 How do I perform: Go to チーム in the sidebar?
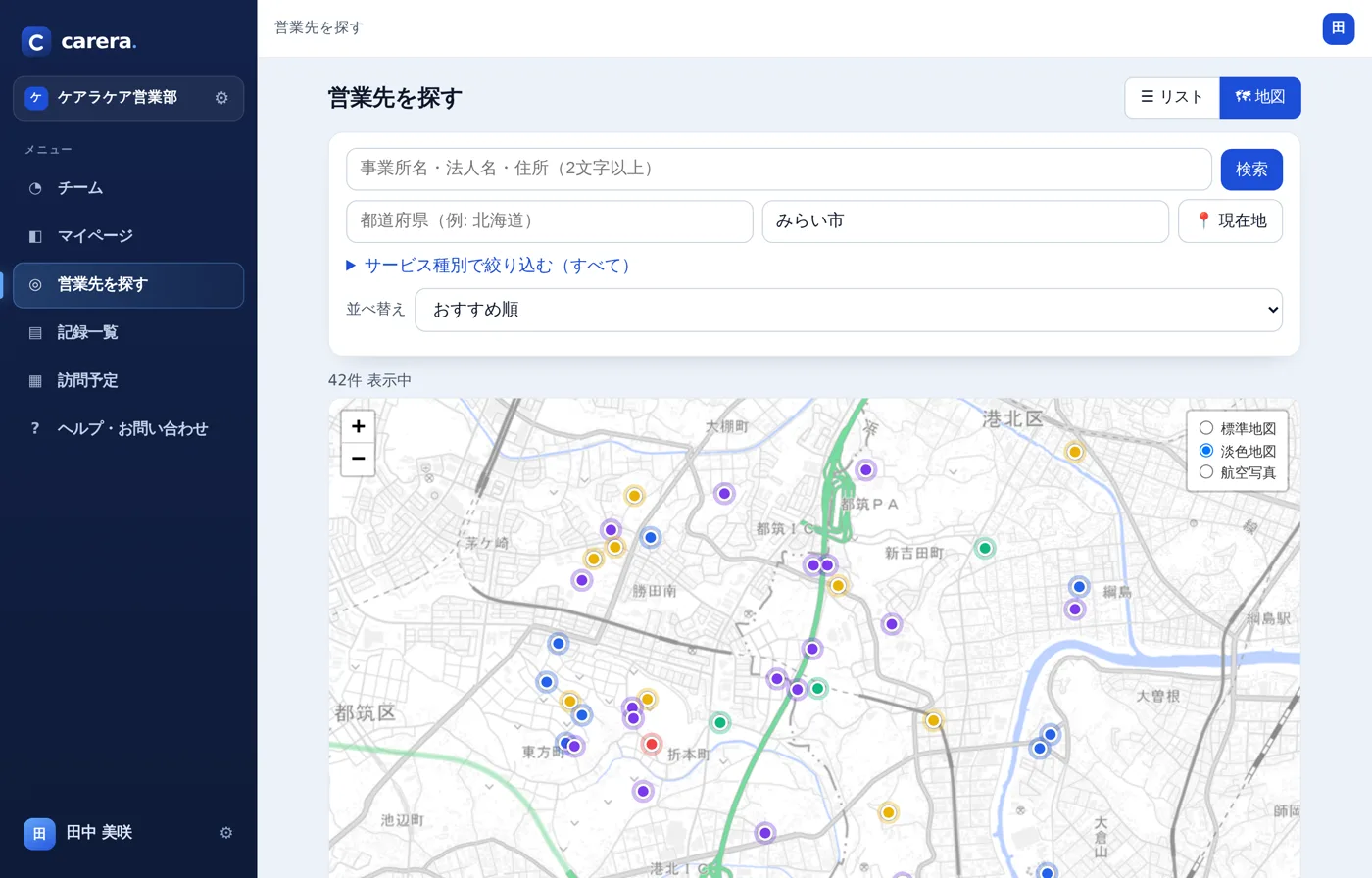(x=128, y=188)
